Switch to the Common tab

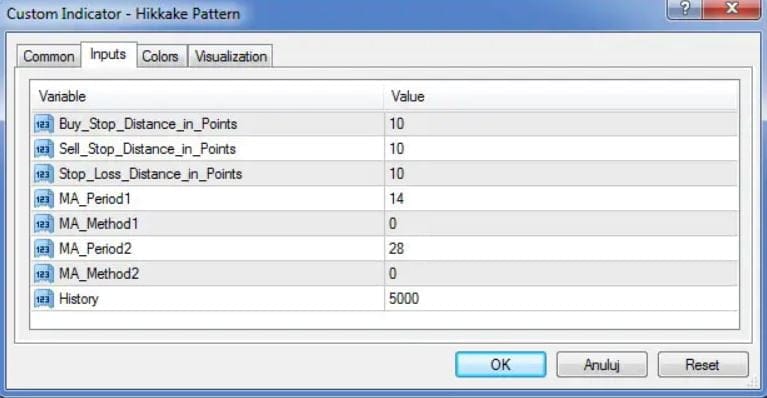pos(49,56)
